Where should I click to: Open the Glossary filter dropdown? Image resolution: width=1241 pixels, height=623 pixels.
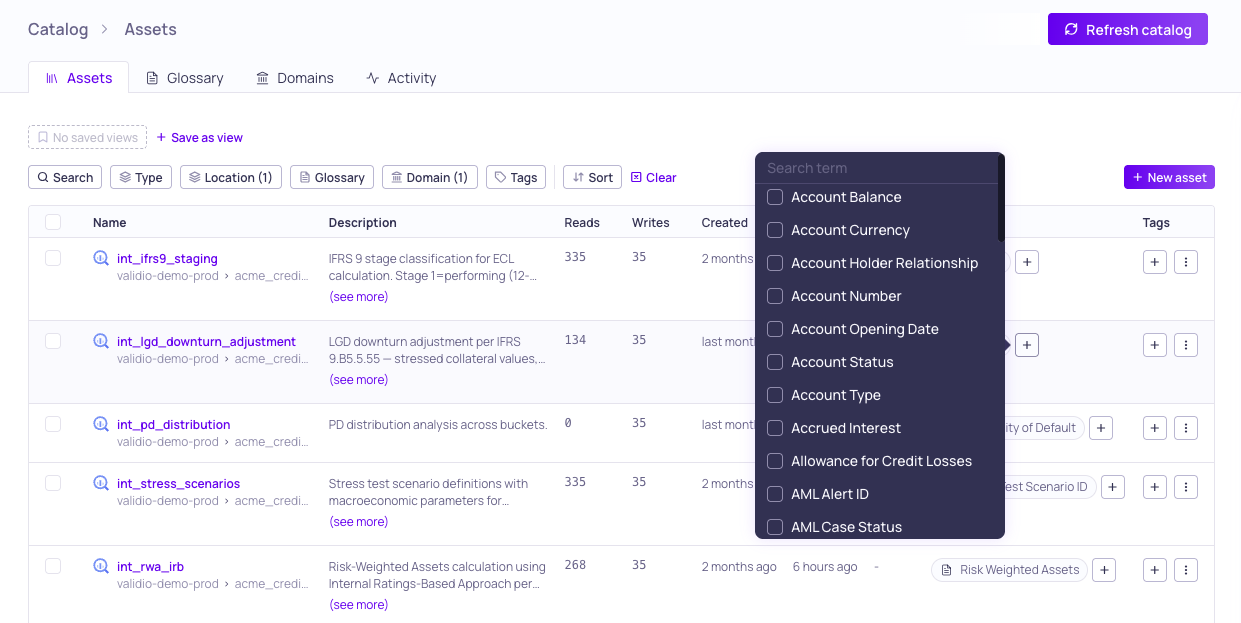tap(332, 177)
